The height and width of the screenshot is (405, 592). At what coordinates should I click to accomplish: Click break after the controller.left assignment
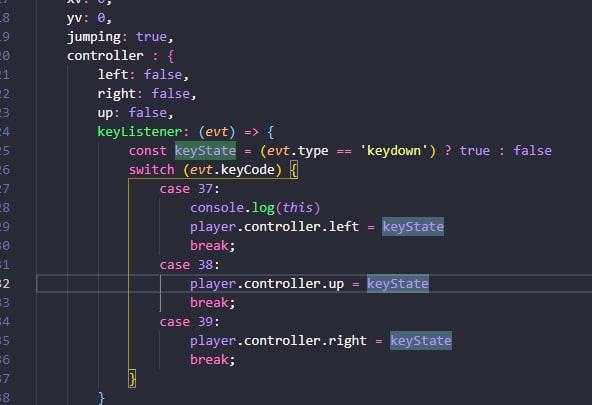209,246
